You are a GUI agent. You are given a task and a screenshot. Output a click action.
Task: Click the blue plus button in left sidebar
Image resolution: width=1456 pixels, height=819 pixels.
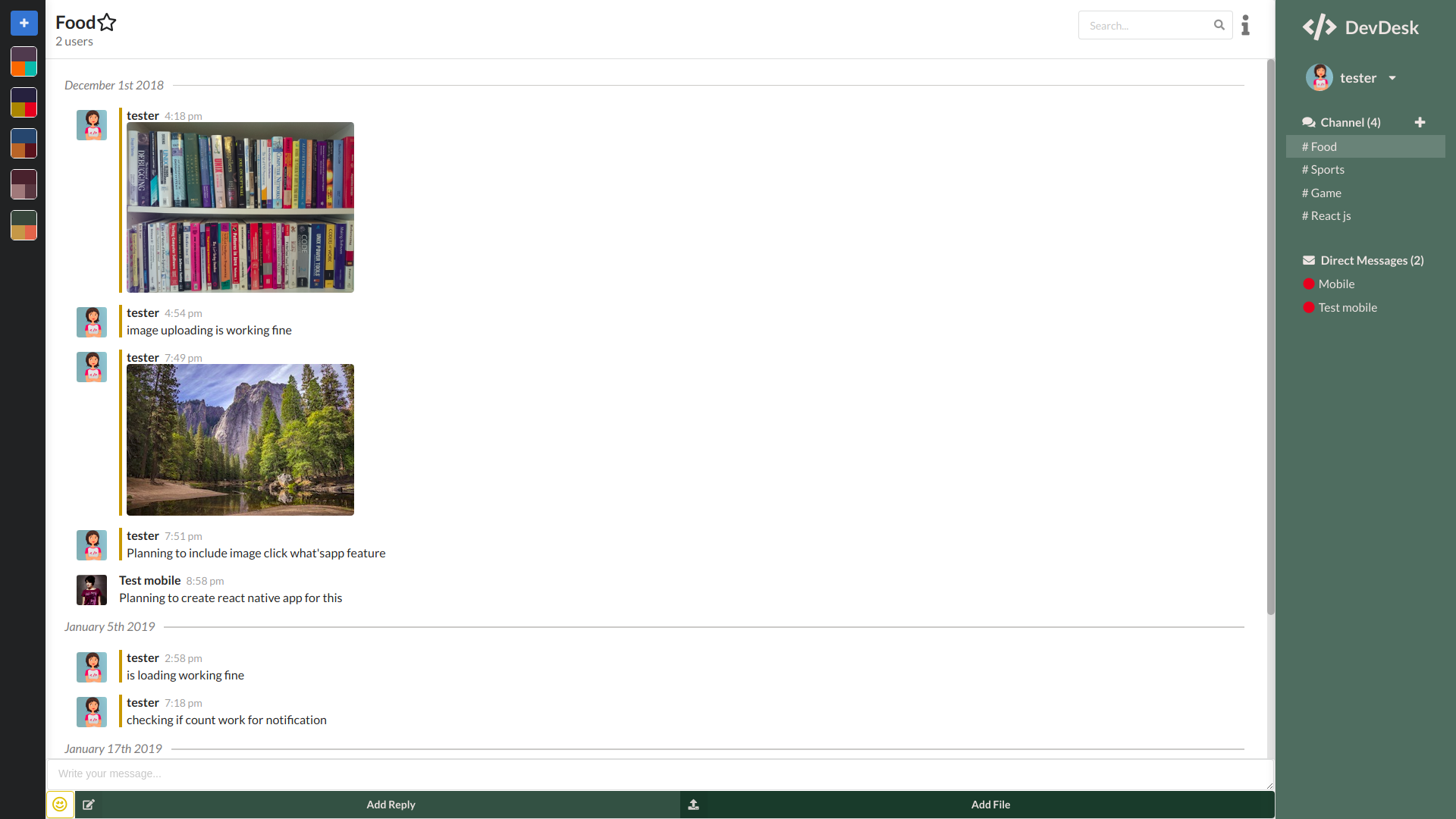click(x=24, y=23)
